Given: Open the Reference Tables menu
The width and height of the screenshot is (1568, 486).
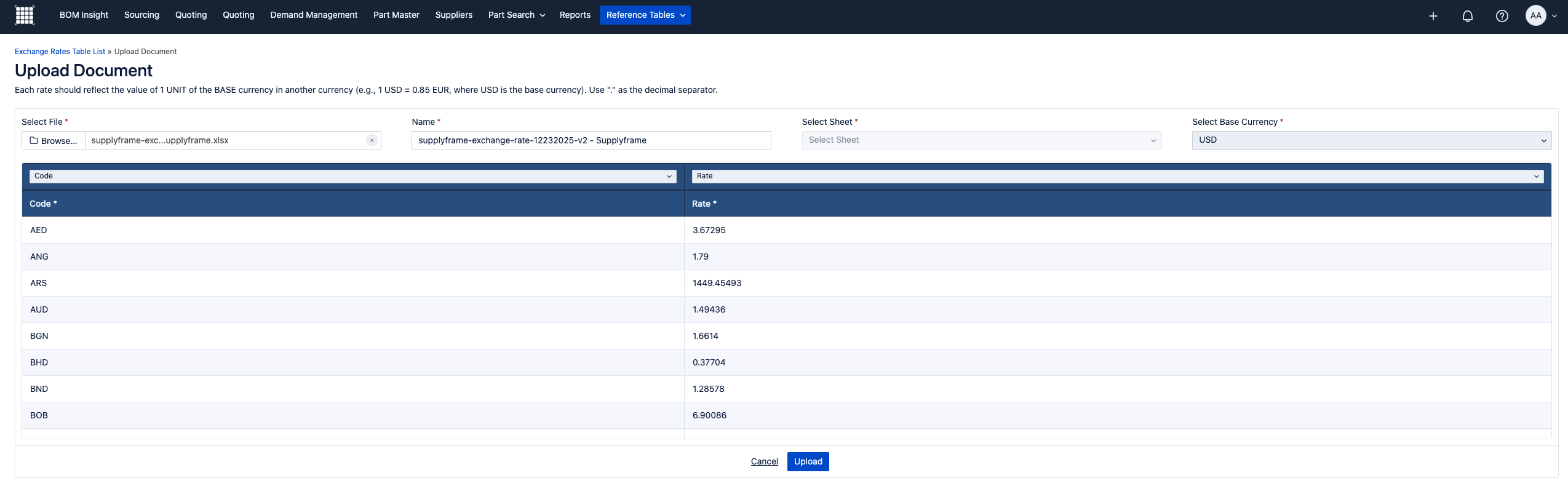Looking at the screenshot, I should click(645, 15).
